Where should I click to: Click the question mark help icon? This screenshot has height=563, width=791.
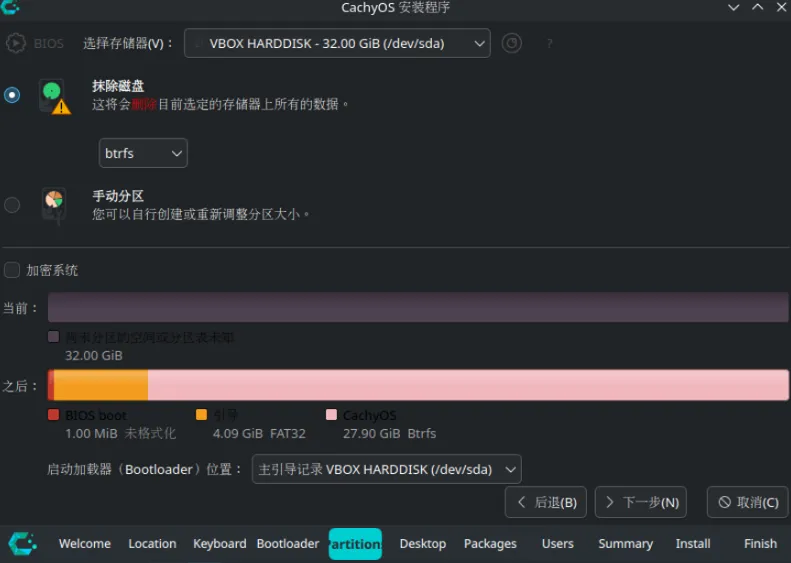point(549,43)
